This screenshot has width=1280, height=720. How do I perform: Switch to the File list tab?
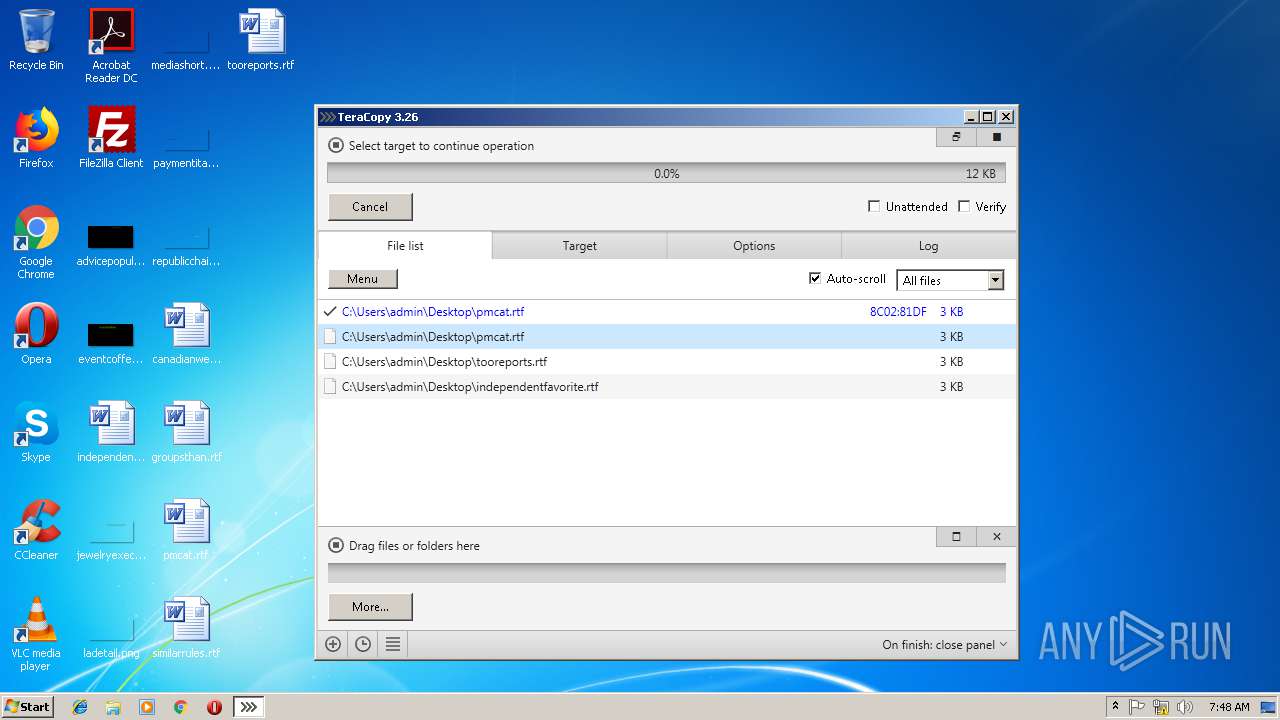click(x=405, y=246)
